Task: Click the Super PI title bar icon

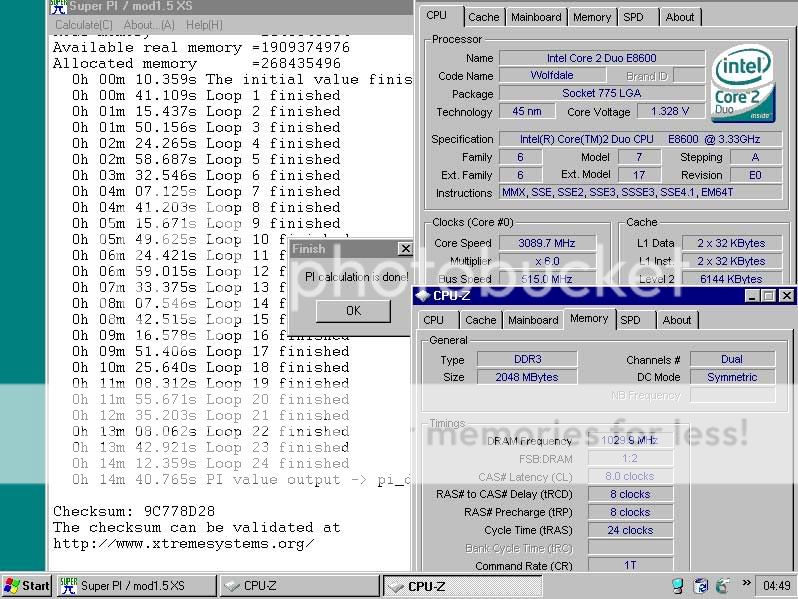Action: click(59, 7)
